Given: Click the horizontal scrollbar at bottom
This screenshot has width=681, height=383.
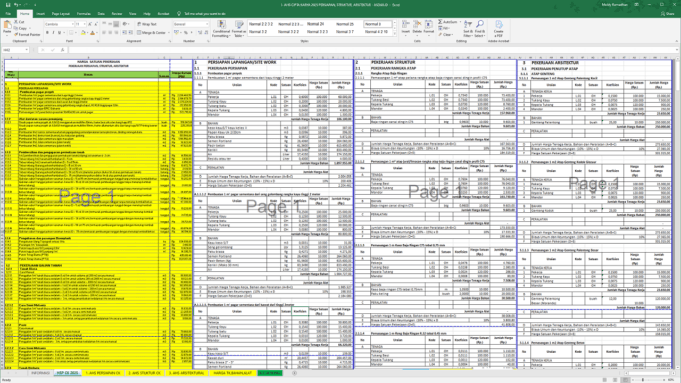Looking at the screenshot, I should point(649,373).
